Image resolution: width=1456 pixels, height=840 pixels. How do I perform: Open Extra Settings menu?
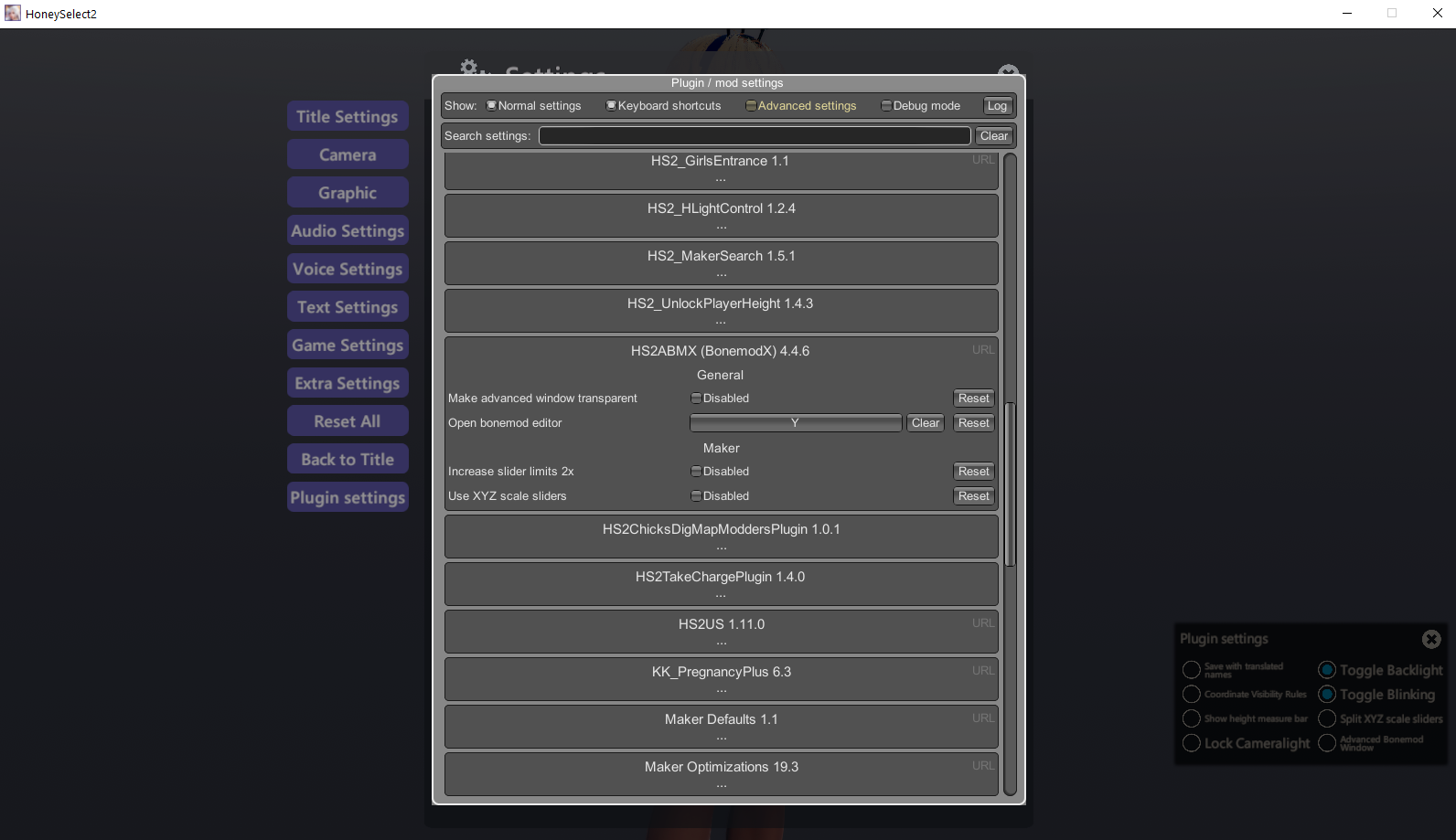(x=348, y=384)
